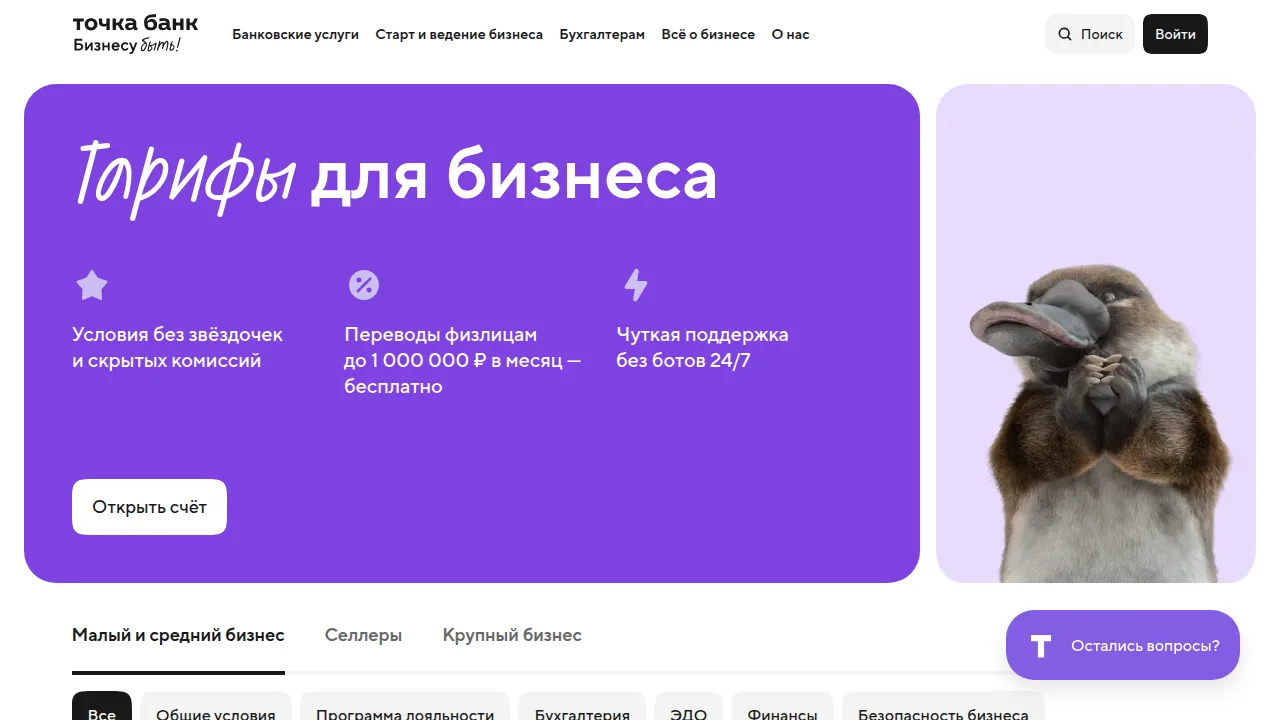1280x720 pixels.
Task: Click the text Условия без звёздочек и скрытых комиссий
Action: (x=177, y=347)
